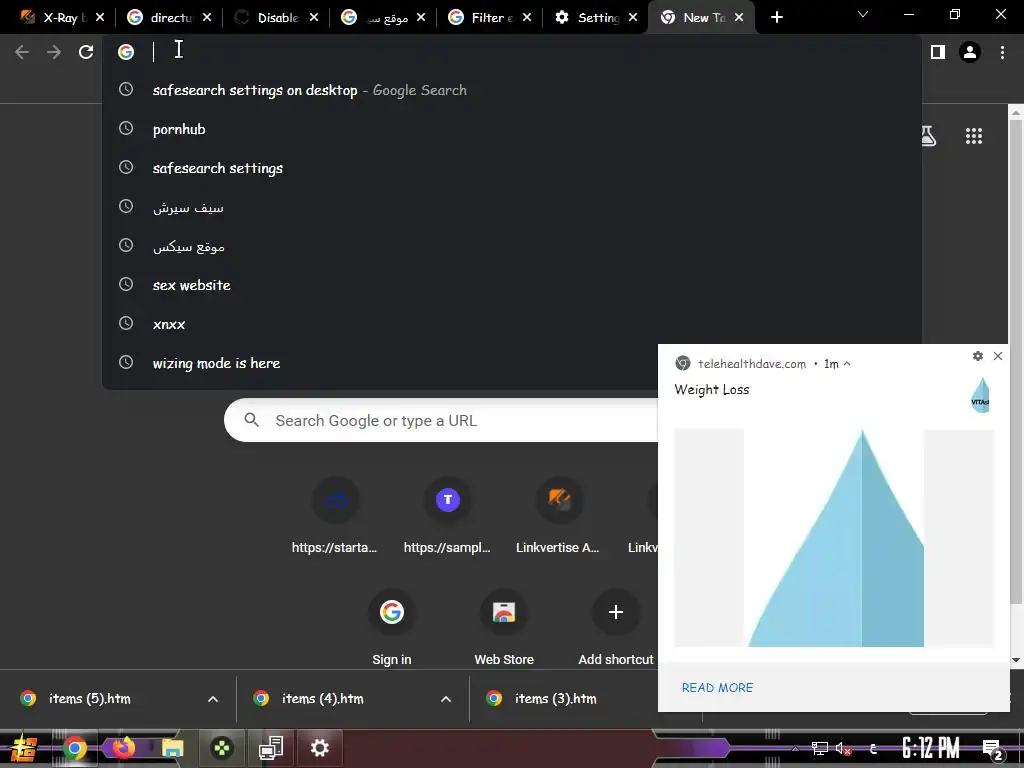The height and width of the screenshot is (768, 1024).
Task: Open the remote desktop taskbar icon
Action: tap(270, 748)
